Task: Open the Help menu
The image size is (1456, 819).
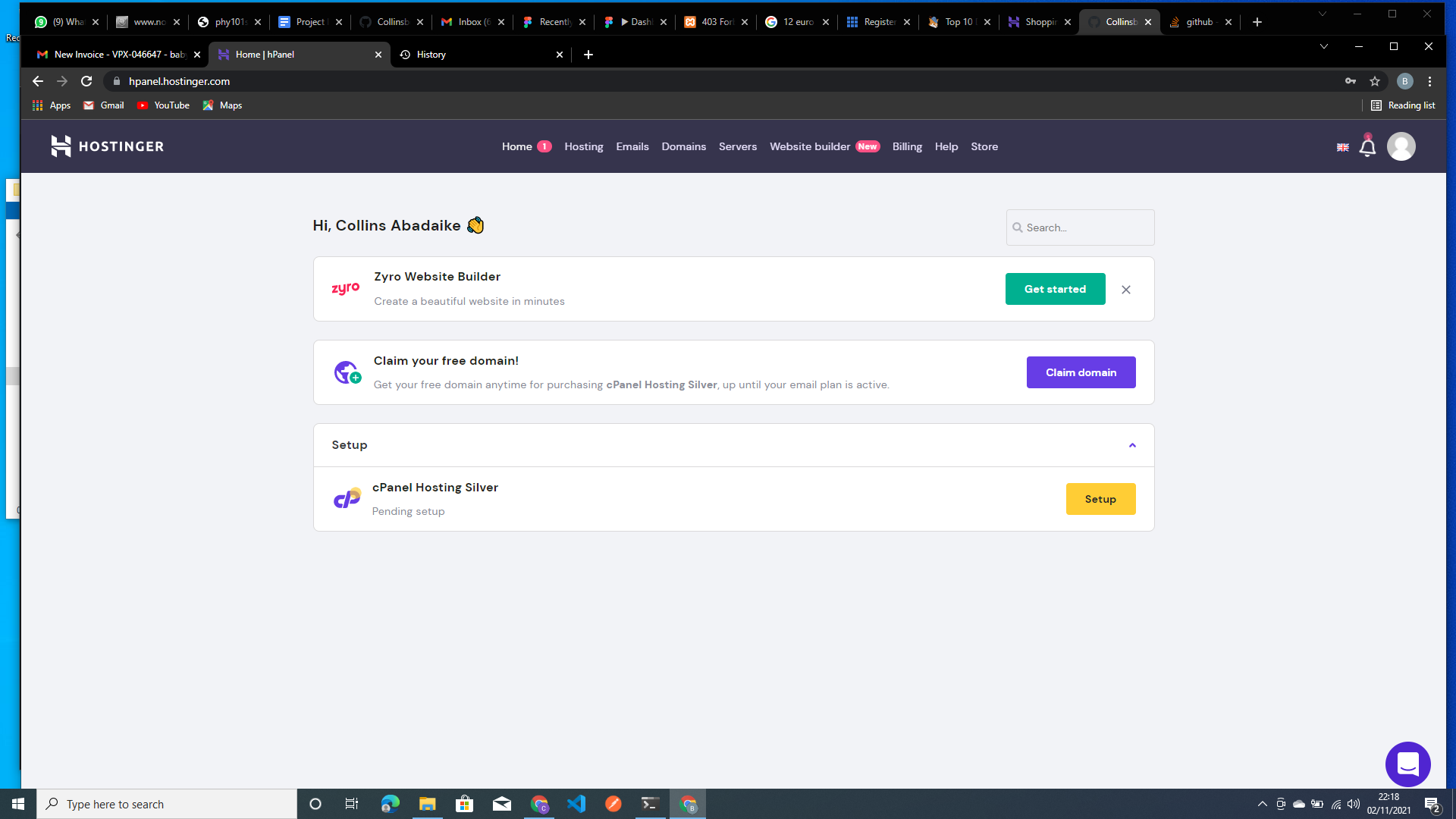Action: [946, 146]
